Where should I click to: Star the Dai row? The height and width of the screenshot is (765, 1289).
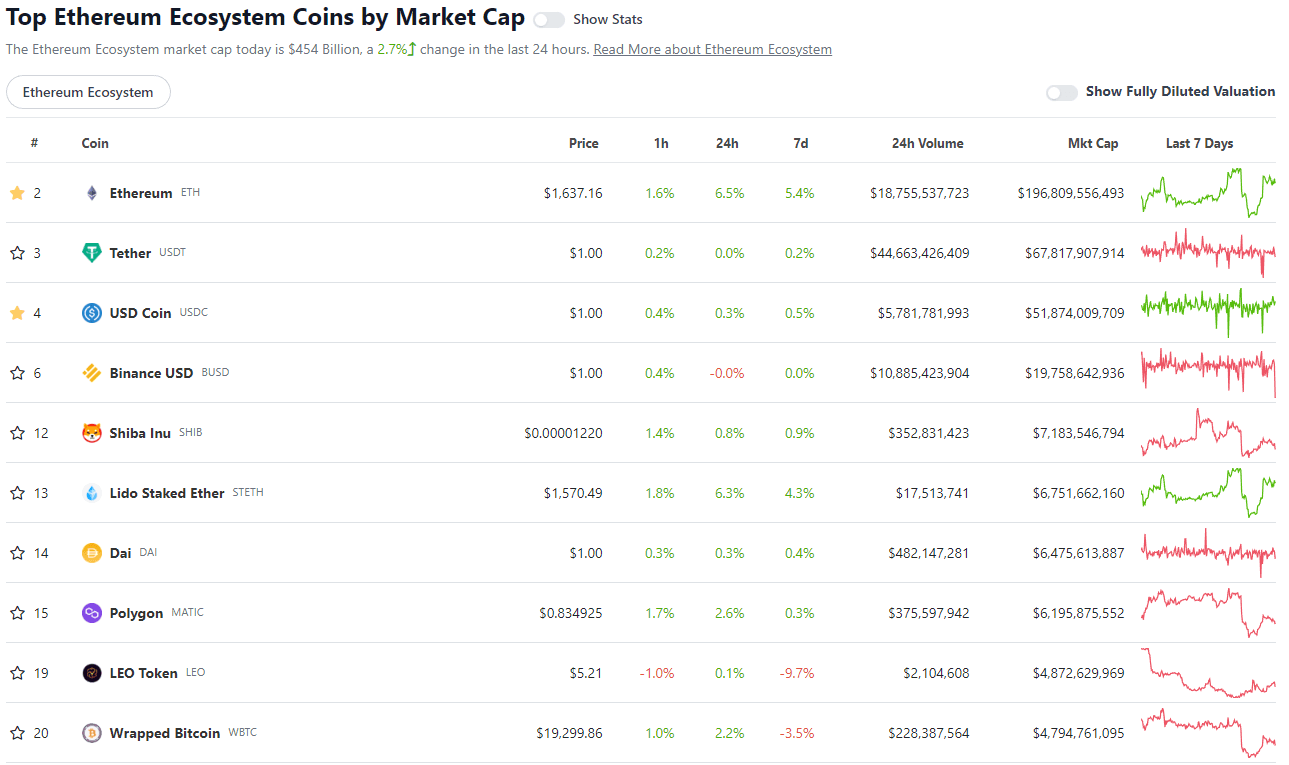pyautogui.click(x=17, y=553)
